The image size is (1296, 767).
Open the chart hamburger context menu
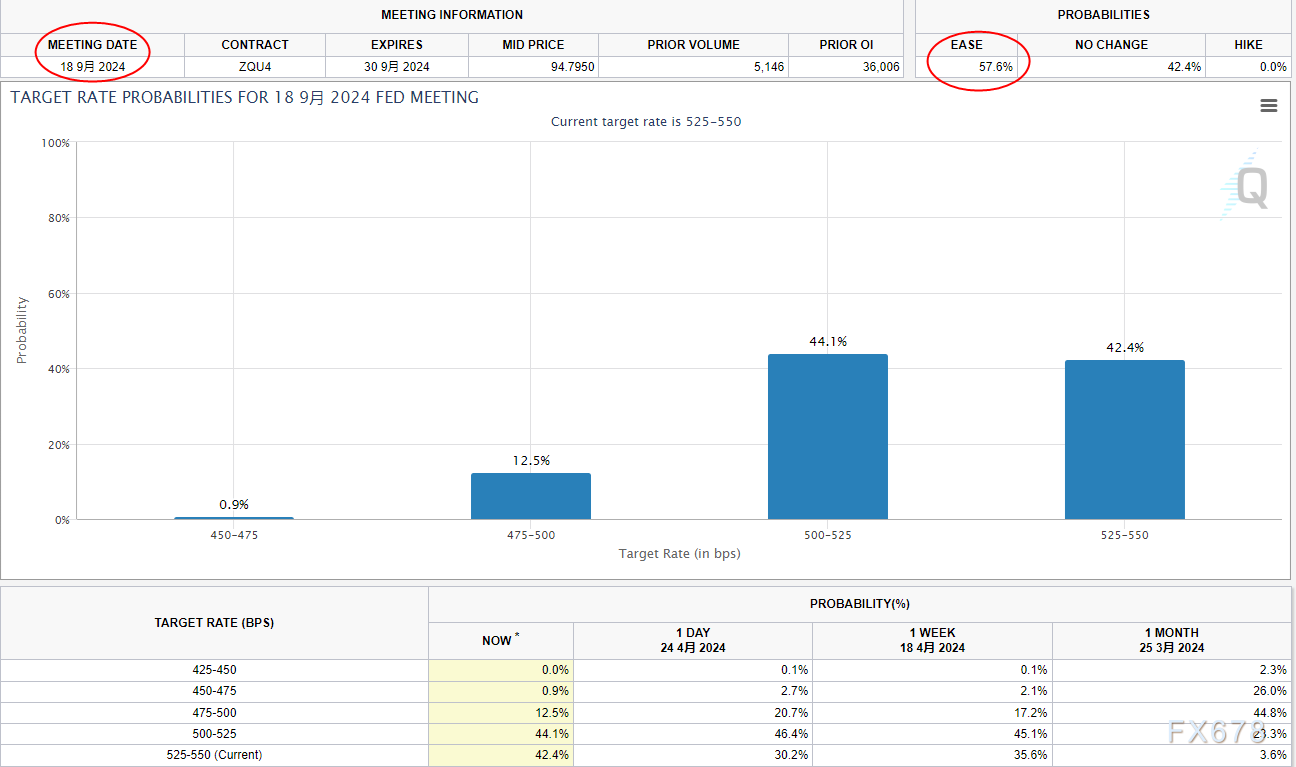point(1268,106)
